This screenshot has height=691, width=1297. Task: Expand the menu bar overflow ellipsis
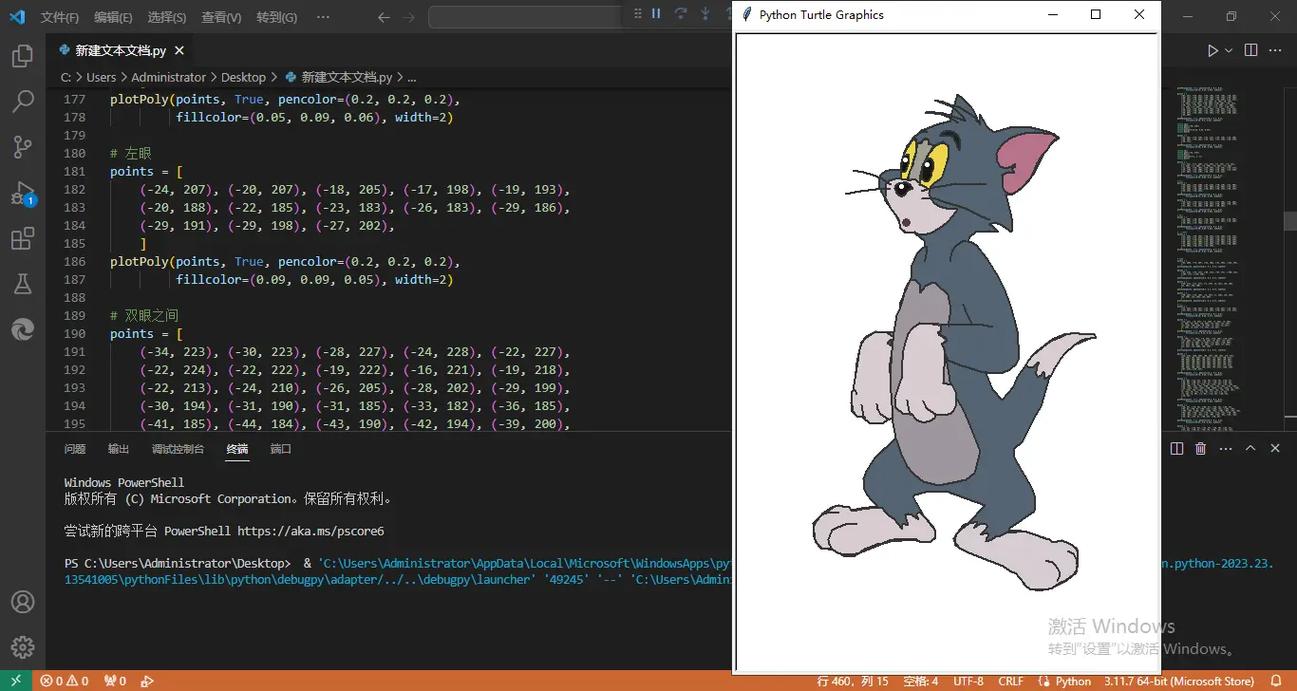point(322,17)
